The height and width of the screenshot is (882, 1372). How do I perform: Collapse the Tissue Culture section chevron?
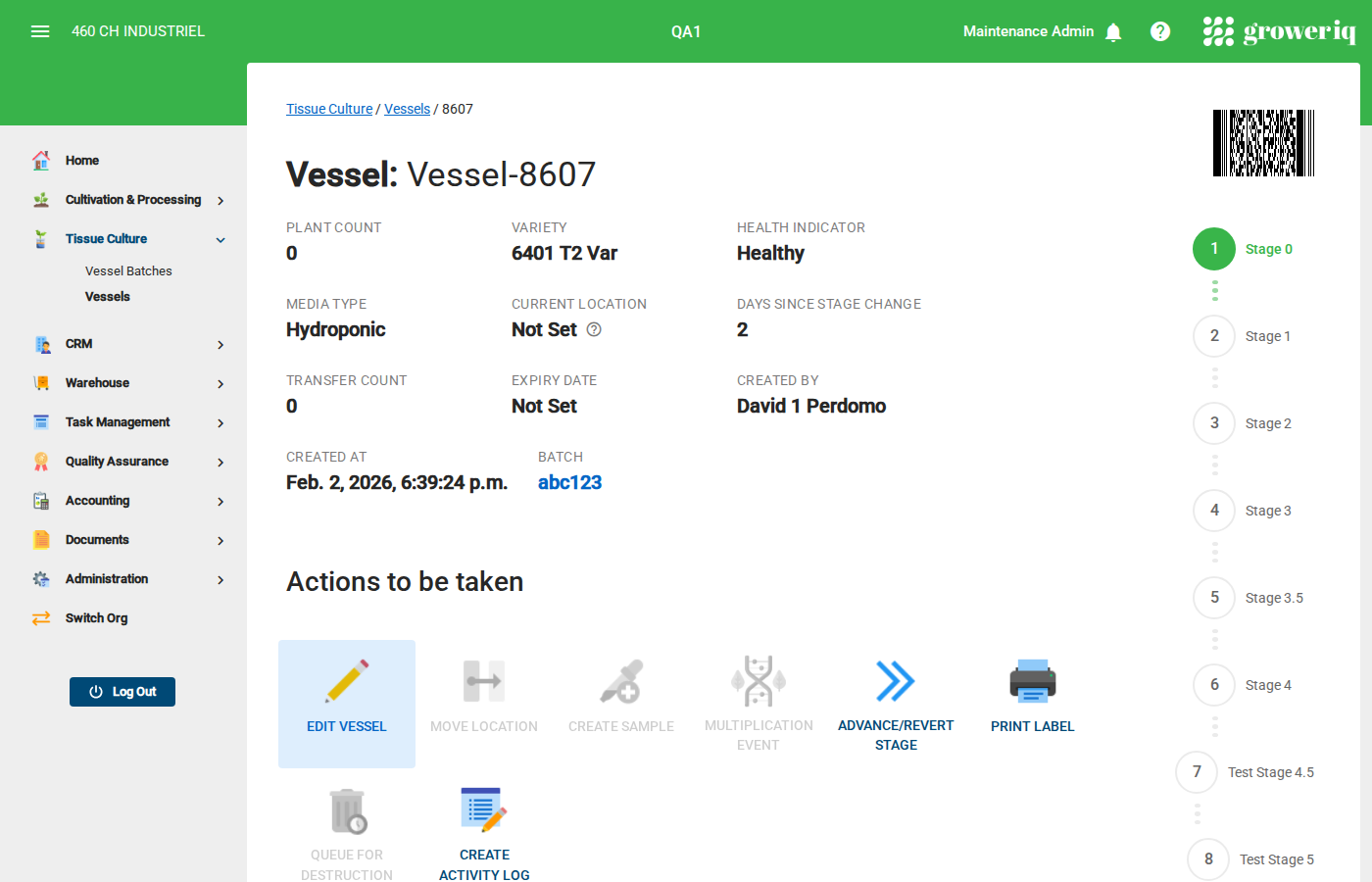tap(220, 239)
